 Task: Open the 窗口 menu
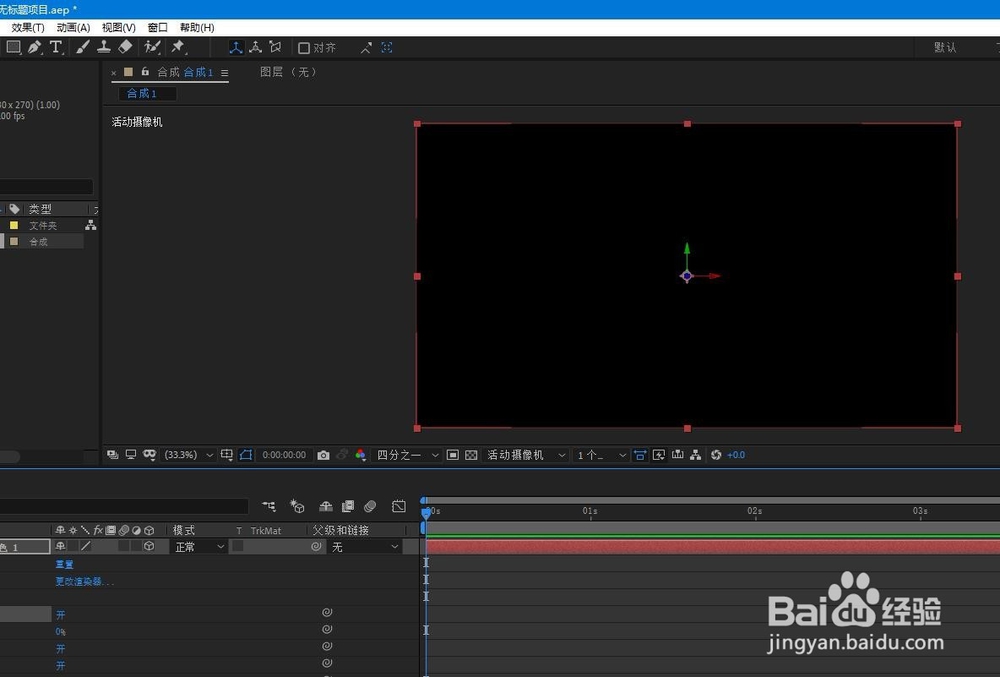(158, 27)
